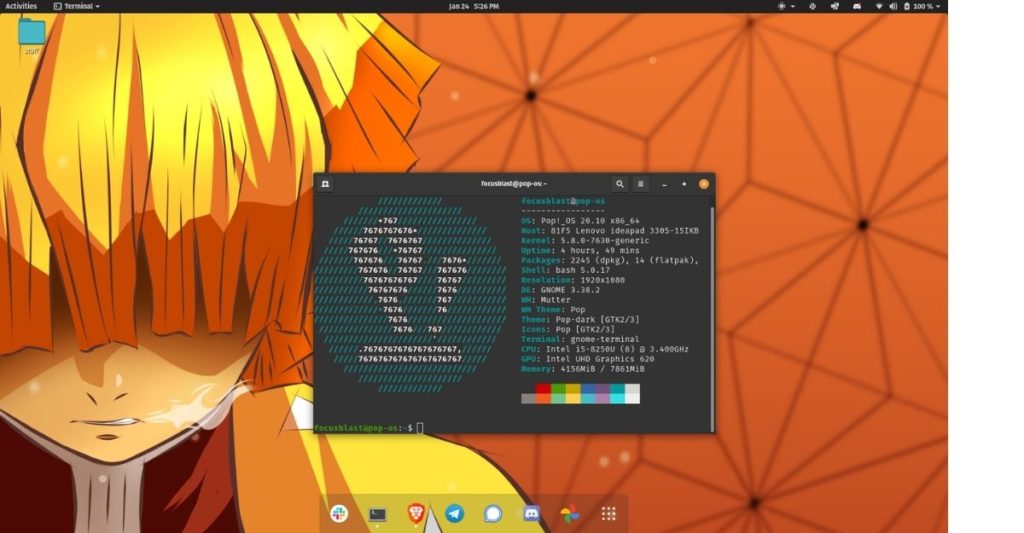Open the stuff folder on desktop

[32, 37]
